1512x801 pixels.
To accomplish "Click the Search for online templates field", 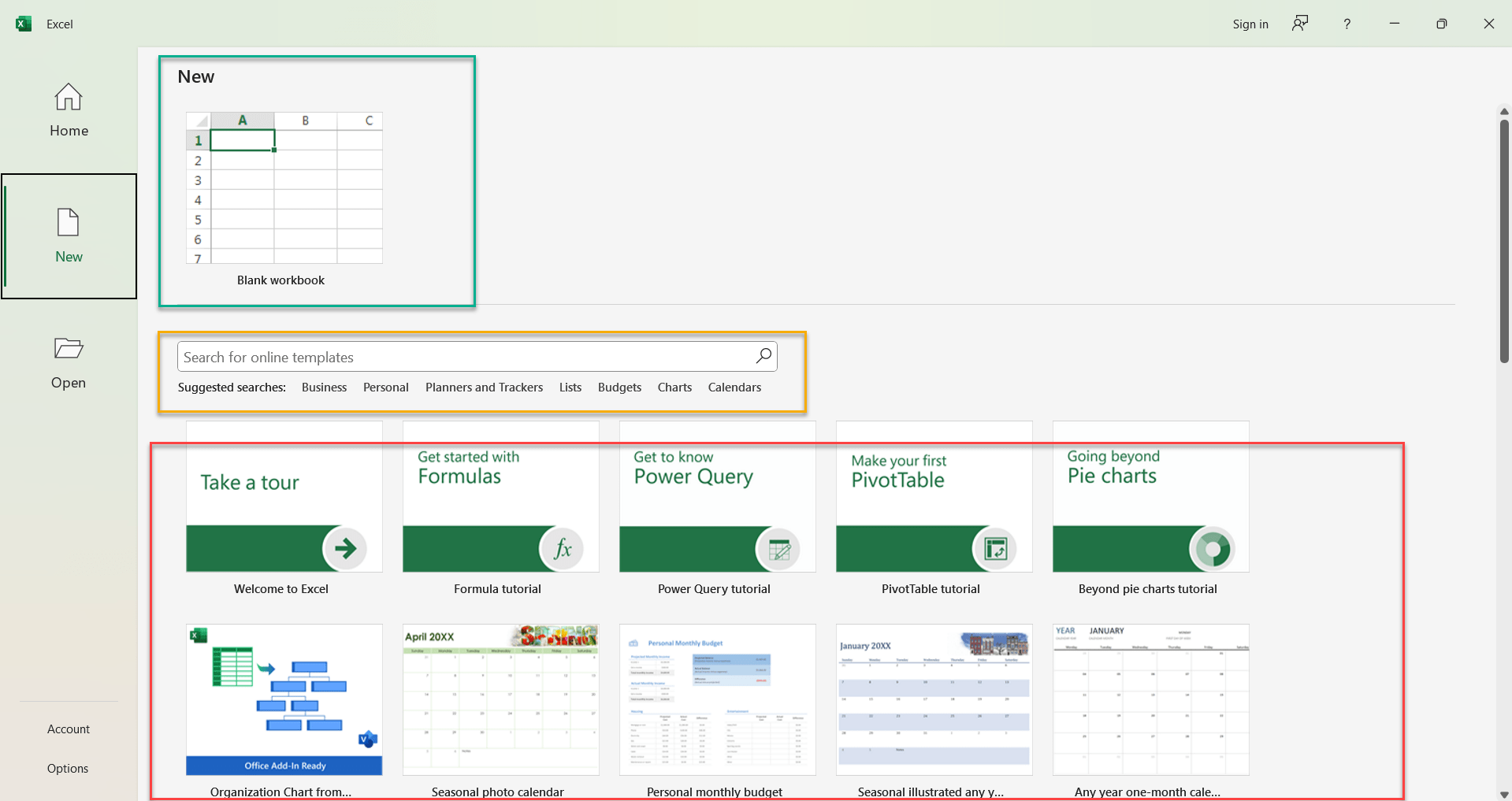I will tap(477, 357).
